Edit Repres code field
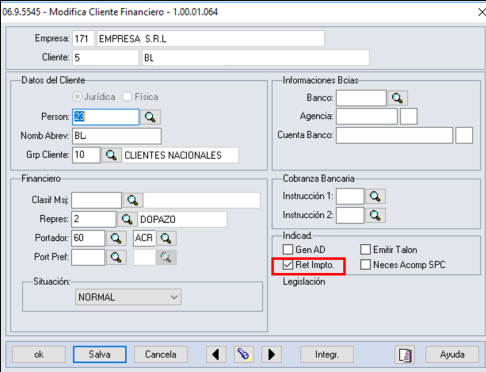The height and width of the screenshot is (372, 486). coord(93,219)
